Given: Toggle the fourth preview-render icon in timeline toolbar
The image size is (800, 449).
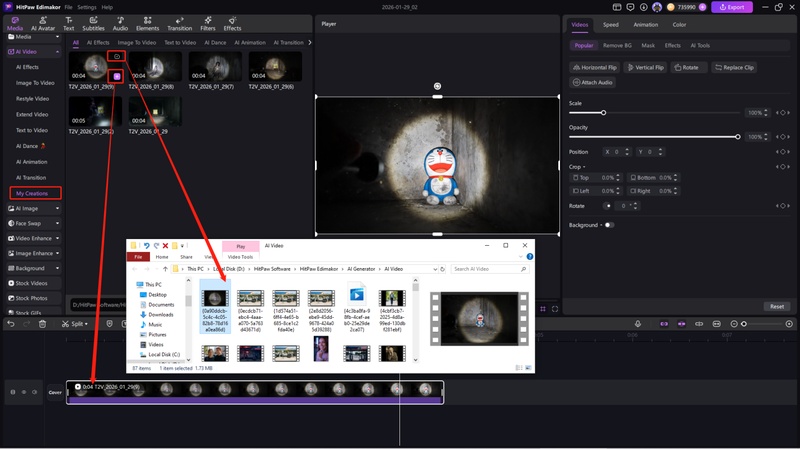Looking at the screenshot, I should point(716,324).
